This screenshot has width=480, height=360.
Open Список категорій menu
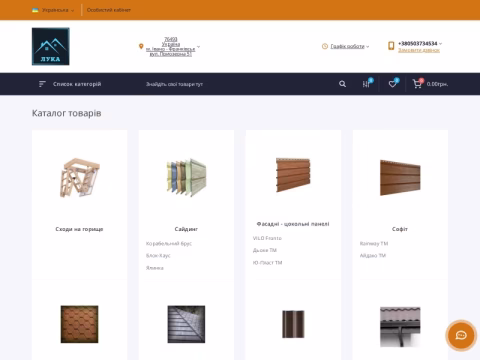point(77,84)
